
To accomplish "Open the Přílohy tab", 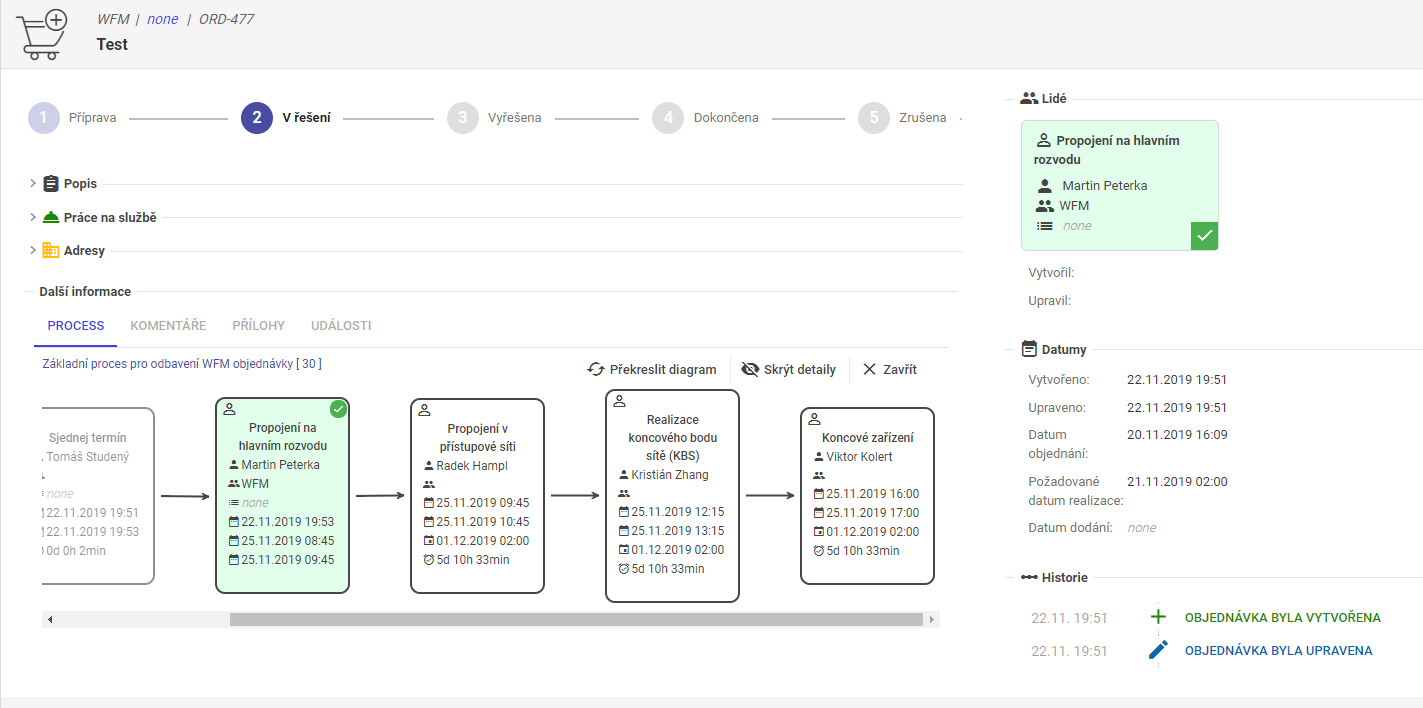I will 258,326.
